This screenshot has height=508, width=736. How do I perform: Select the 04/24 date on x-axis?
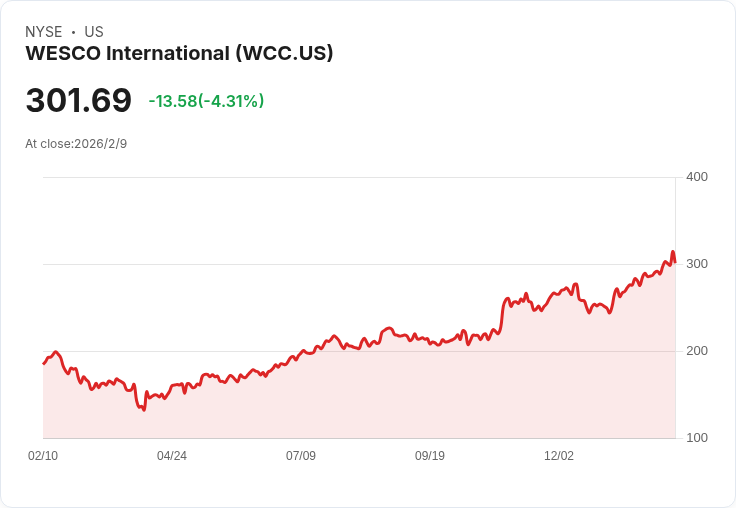point(172,456)
